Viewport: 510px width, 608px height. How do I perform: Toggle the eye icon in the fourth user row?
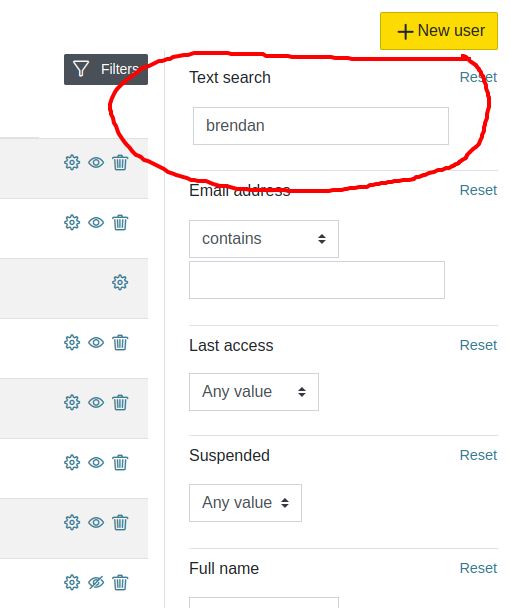click(96, 342)
